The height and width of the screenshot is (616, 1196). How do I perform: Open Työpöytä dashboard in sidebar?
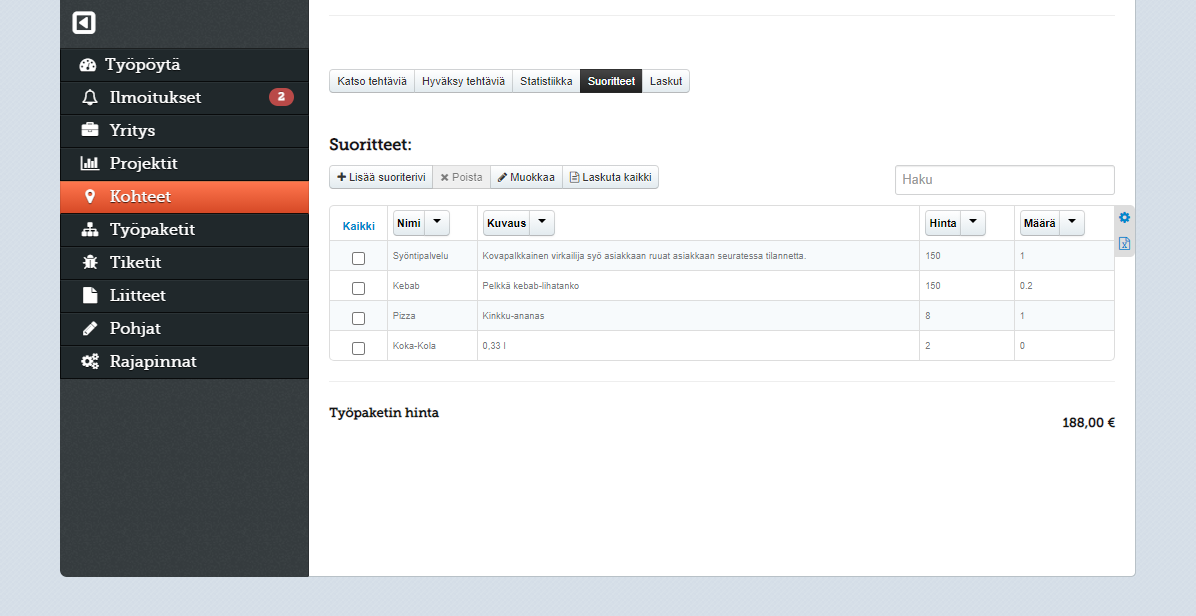[x=144, y=65]
